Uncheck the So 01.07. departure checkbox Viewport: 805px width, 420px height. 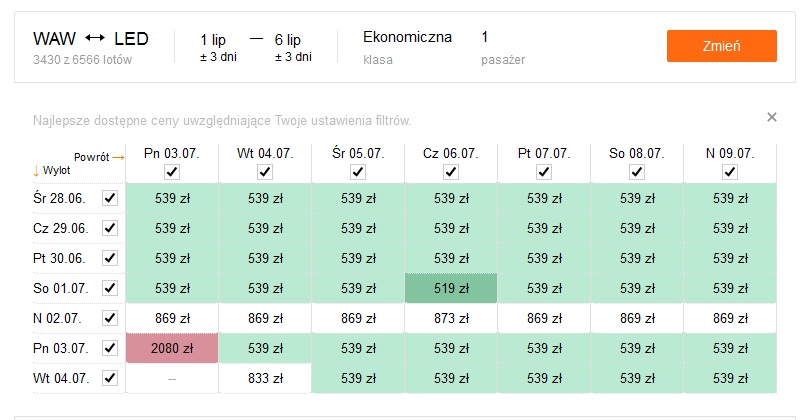click(x=110, y=288)
